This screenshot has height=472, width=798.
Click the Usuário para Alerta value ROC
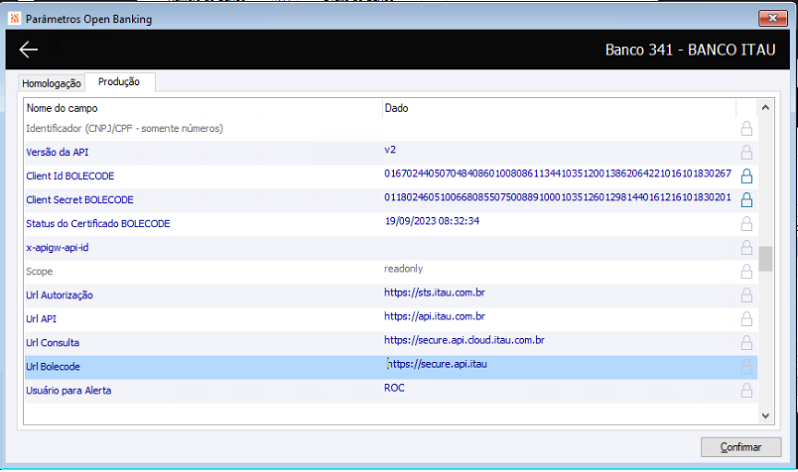point(394,388)
